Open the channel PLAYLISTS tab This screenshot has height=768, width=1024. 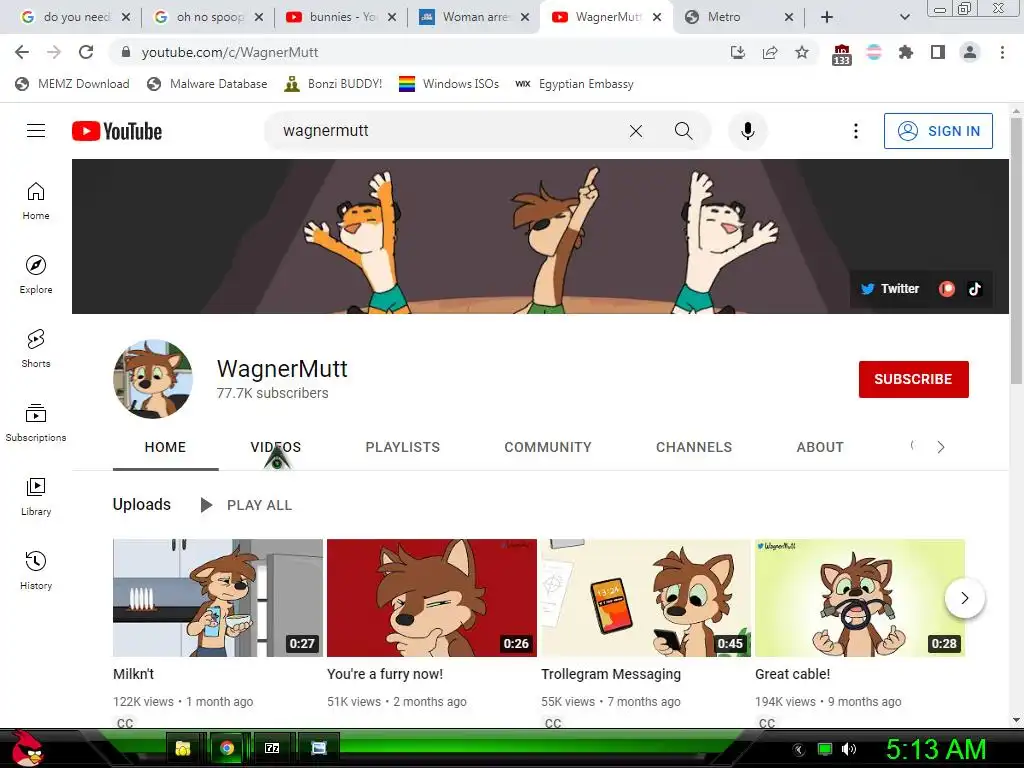(402, 447)
